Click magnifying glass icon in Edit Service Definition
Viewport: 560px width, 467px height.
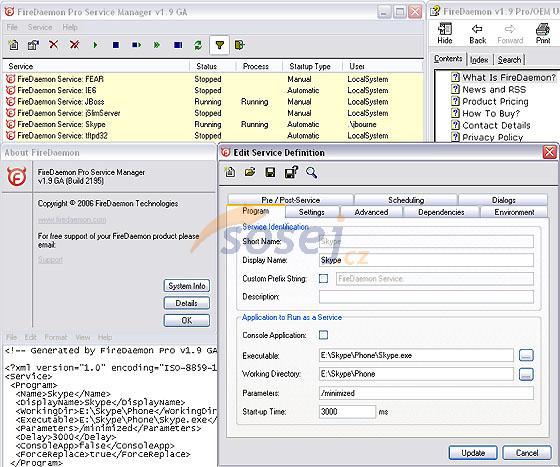tap(311, 172)
